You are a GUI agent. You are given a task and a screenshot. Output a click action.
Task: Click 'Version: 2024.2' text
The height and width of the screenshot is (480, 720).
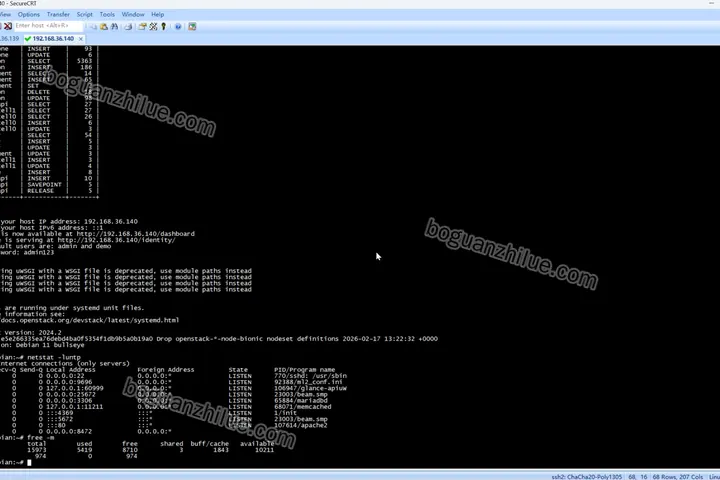coord(31,333)
